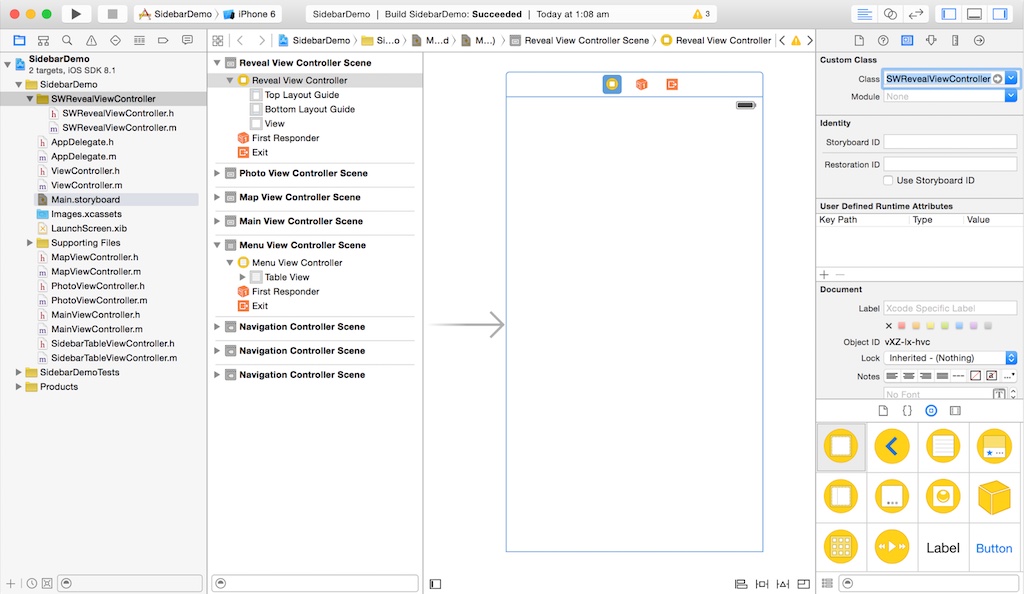Open the Identity inspector tab
1024x594 pixels.
point(907,39)
